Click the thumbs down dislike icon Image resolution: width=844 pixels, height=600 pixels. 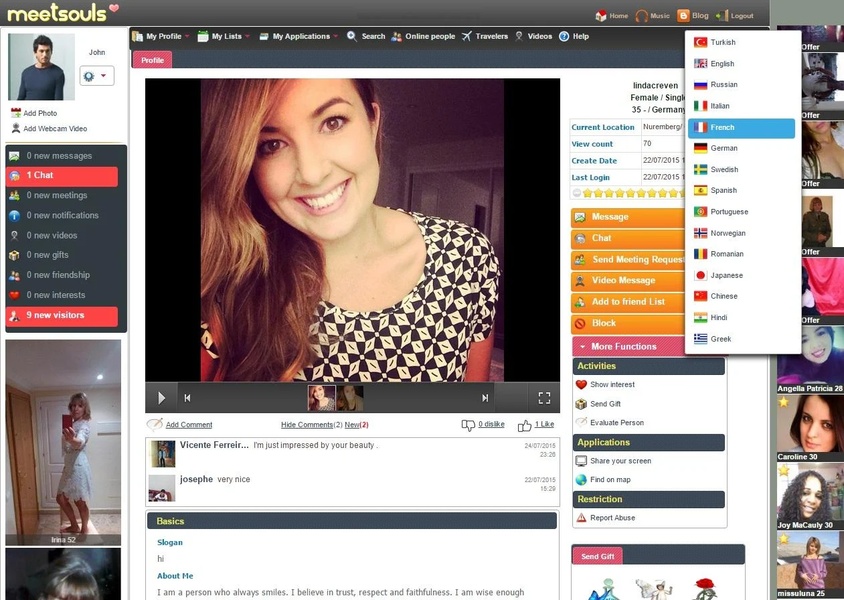(x=468, y=425)
